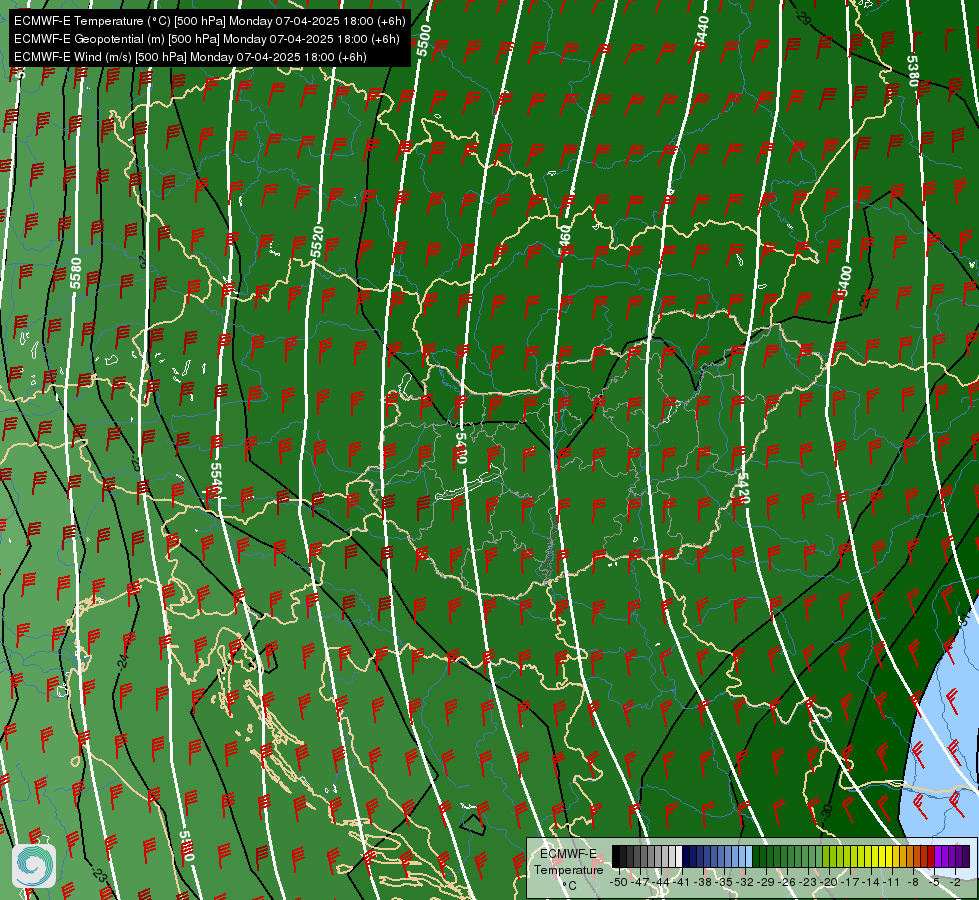Click the -41 value in the legend
The width and height of the screenshot is (979, 900).
tap(682, 882)
